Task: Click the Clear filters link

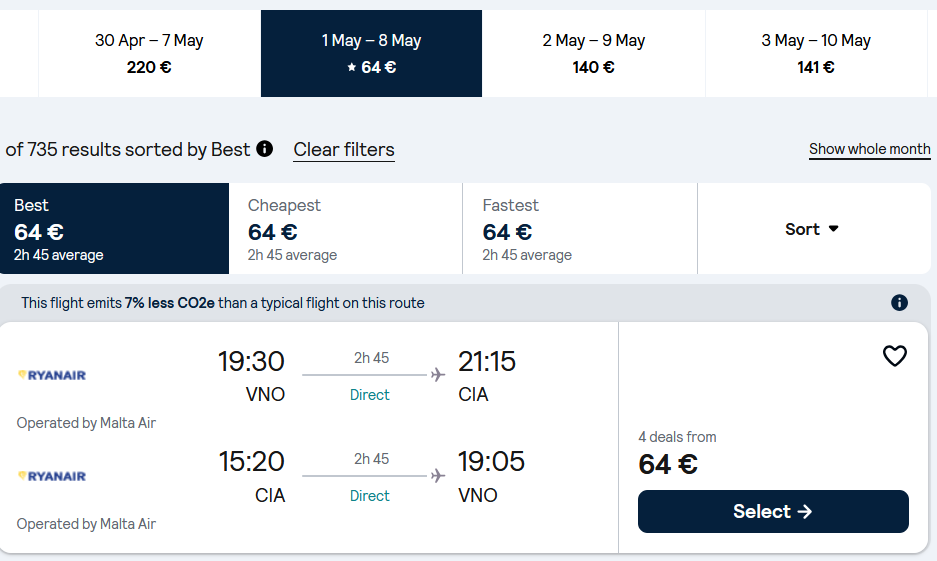Action: (x=344, y=150)
